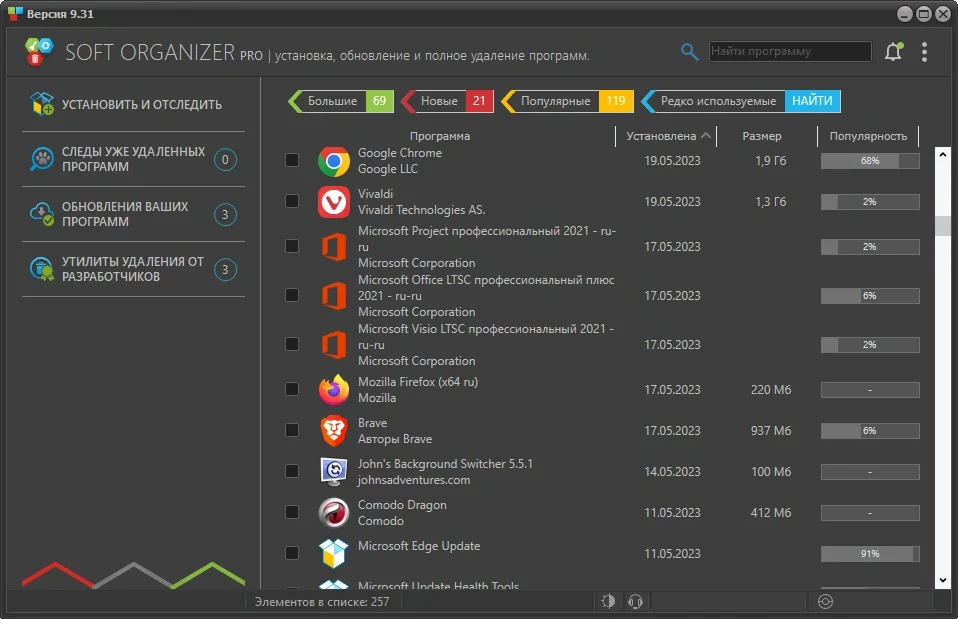Click the Google Chrome app icon

tap(334, 161)
